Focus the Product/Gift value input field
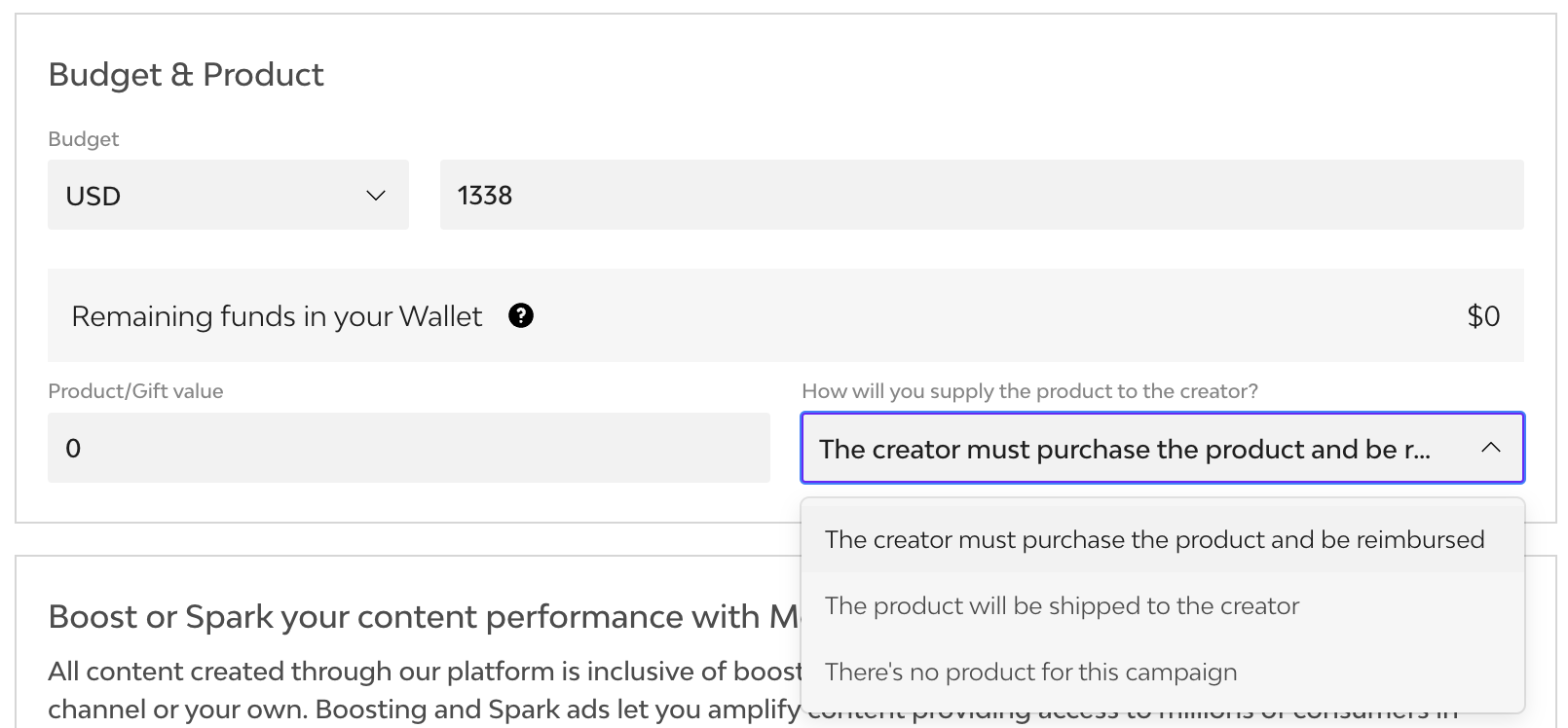Viewport: 1568px width, 728px height. pyautogui.click(x=408, y=448)
